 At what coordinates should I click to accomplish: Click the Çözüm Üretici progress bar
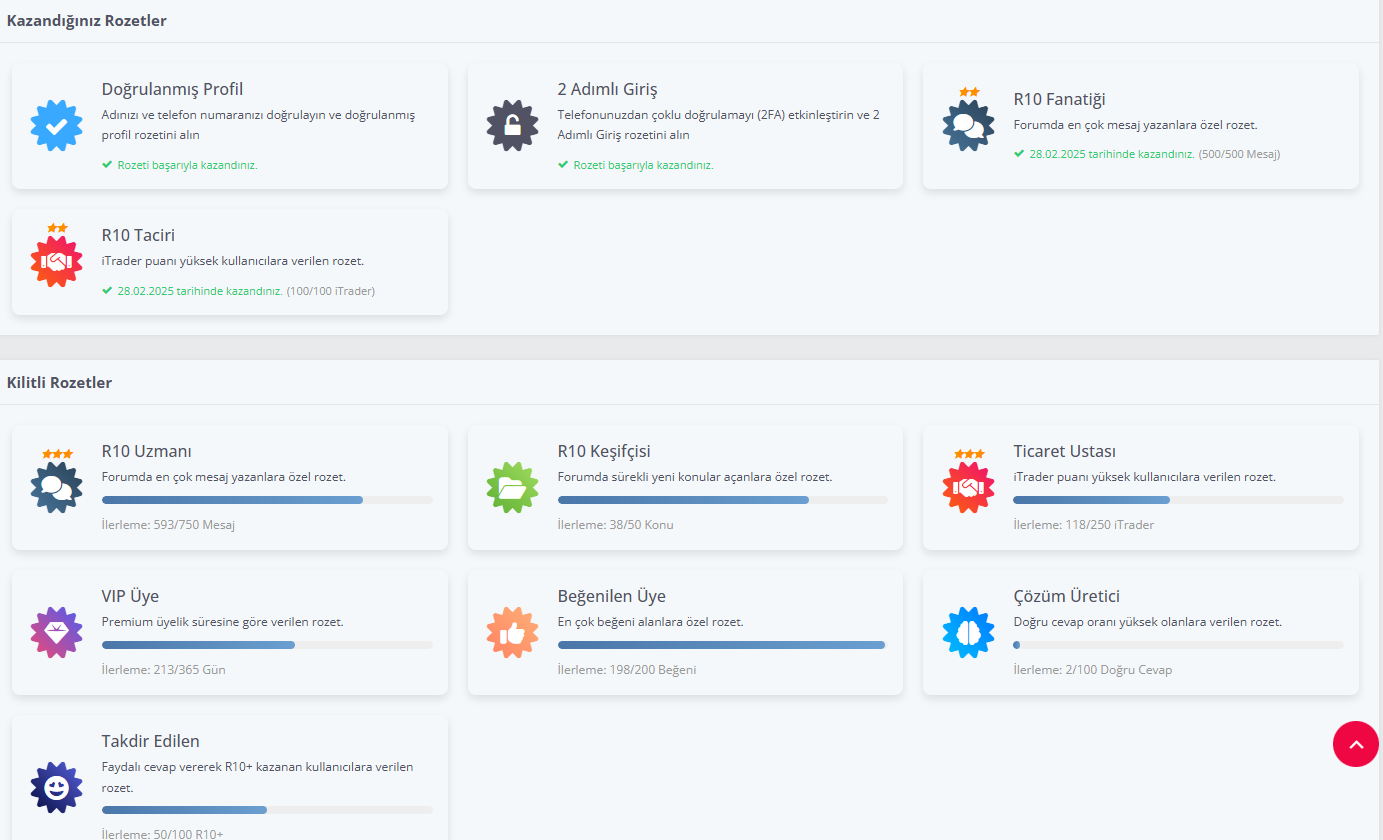(1178, 645)
